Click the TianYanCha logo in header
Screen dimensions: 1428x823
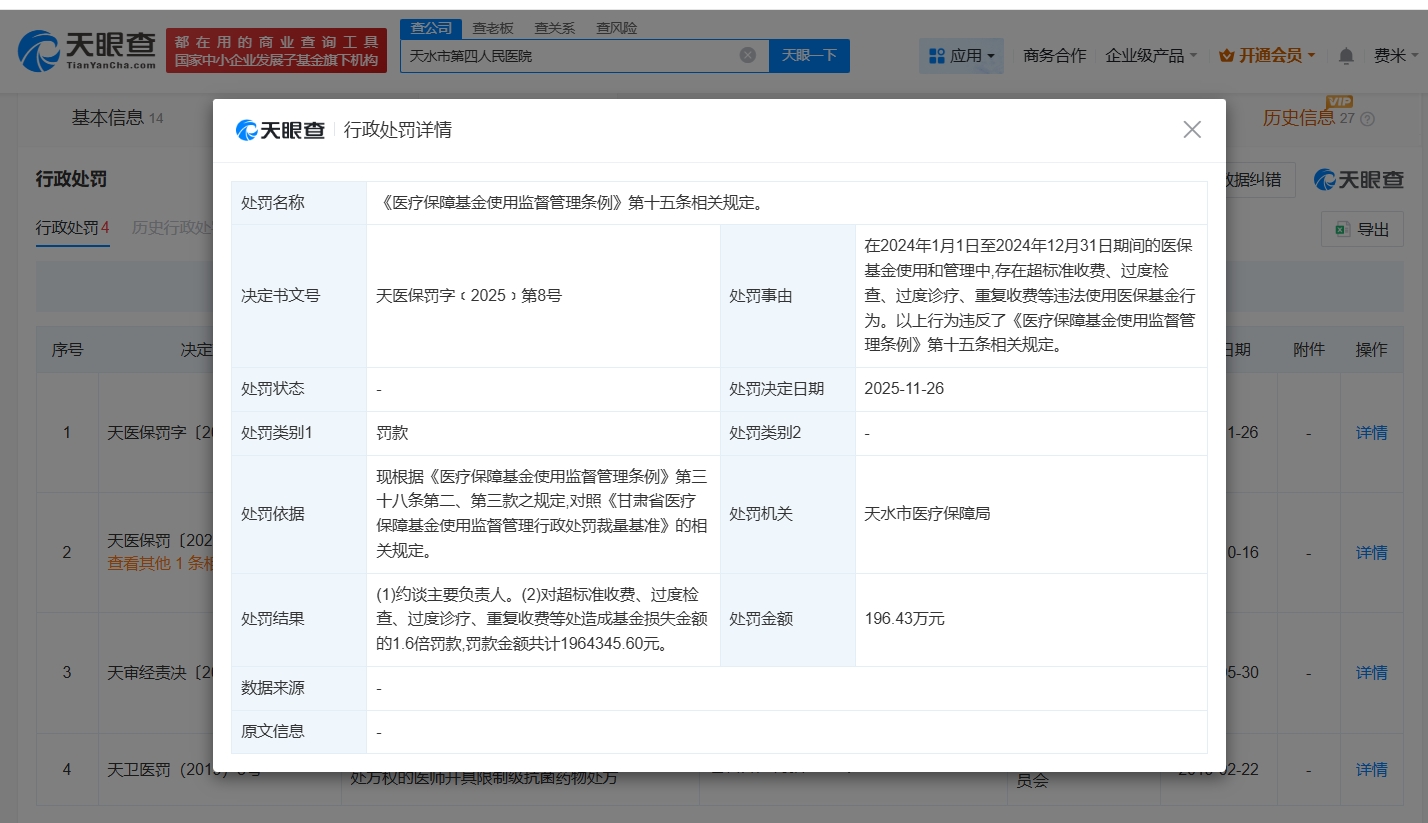click(x=87, y=49)
